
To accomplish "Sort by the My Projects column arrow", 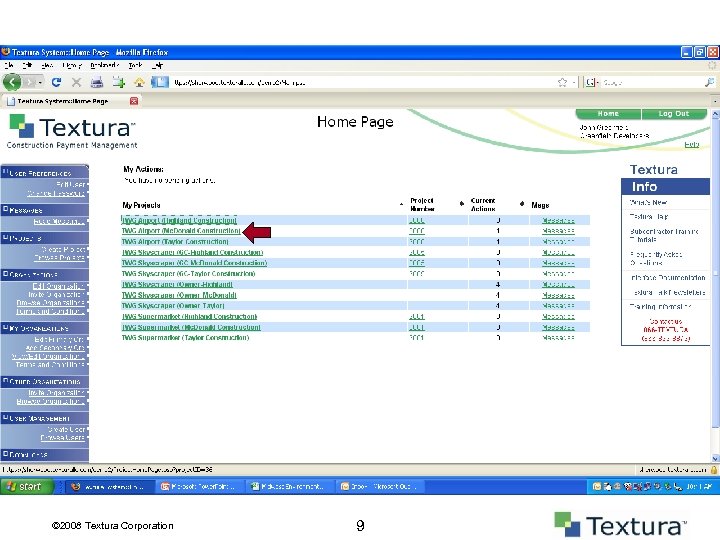I will point(401,204).
